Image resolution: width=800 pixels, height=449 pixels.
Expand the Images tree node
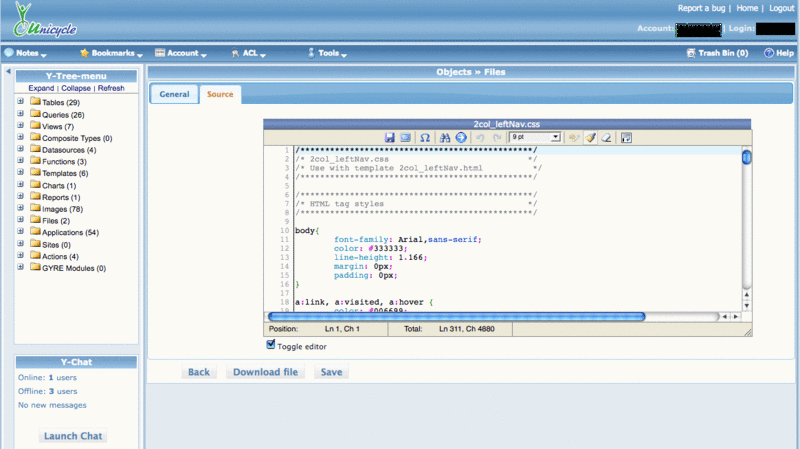coord(21,209)
